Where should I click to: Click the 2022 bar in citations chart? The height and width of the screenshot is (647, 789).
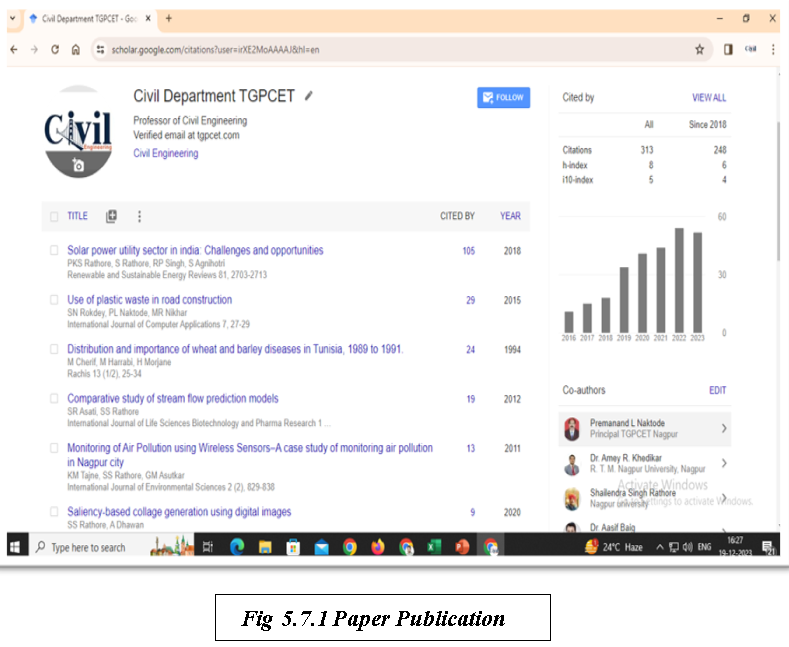coord(679,281)
